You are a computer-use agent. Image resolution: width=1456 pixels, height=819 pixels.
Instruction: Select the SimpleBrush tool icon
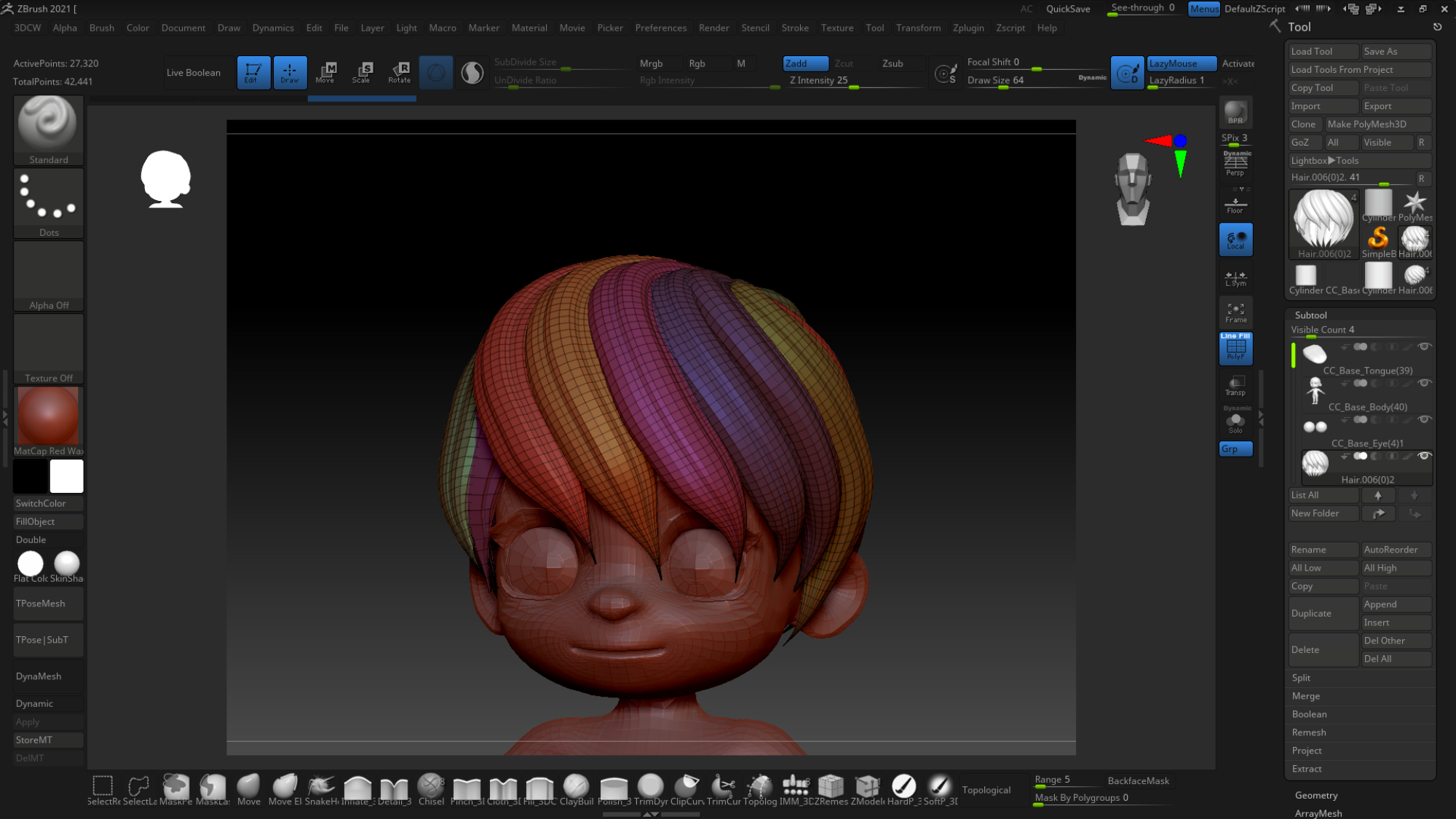click(x=1378, y=242)
